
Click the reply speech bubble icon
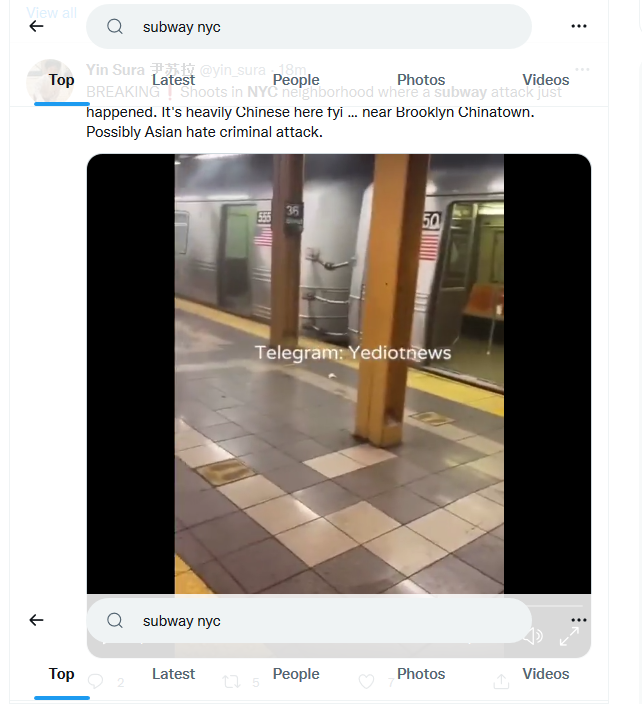coord(95,682)
